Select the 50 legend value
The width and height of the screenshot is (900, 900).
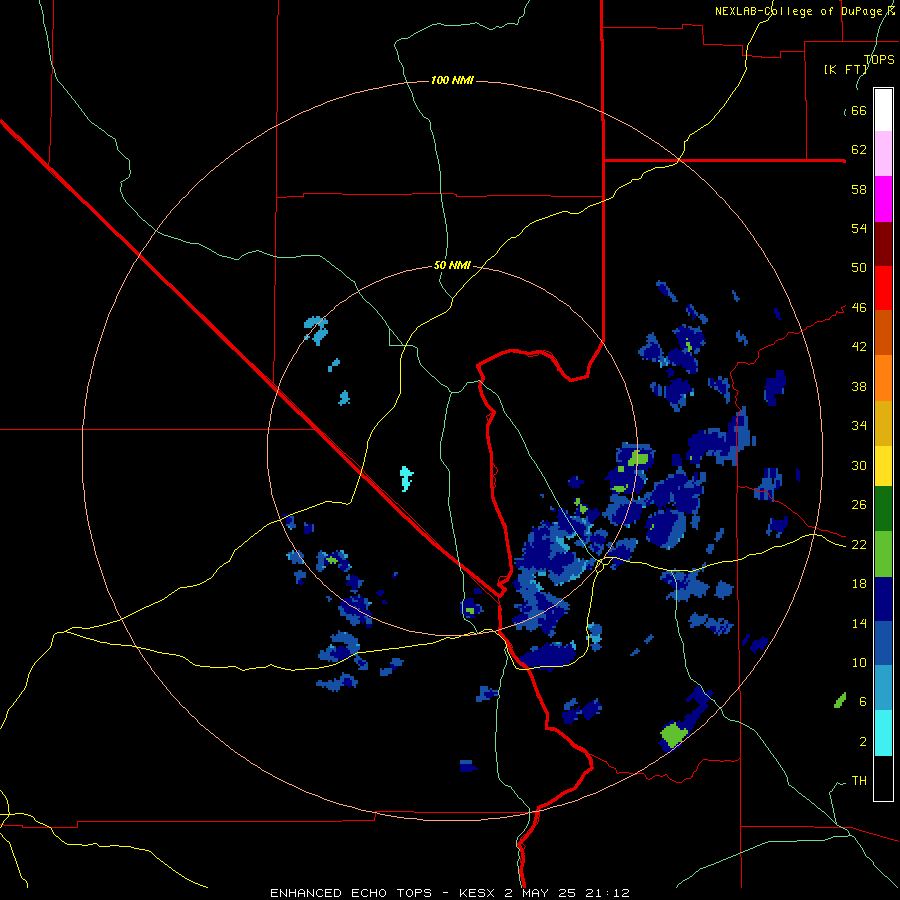pos(859,268)
